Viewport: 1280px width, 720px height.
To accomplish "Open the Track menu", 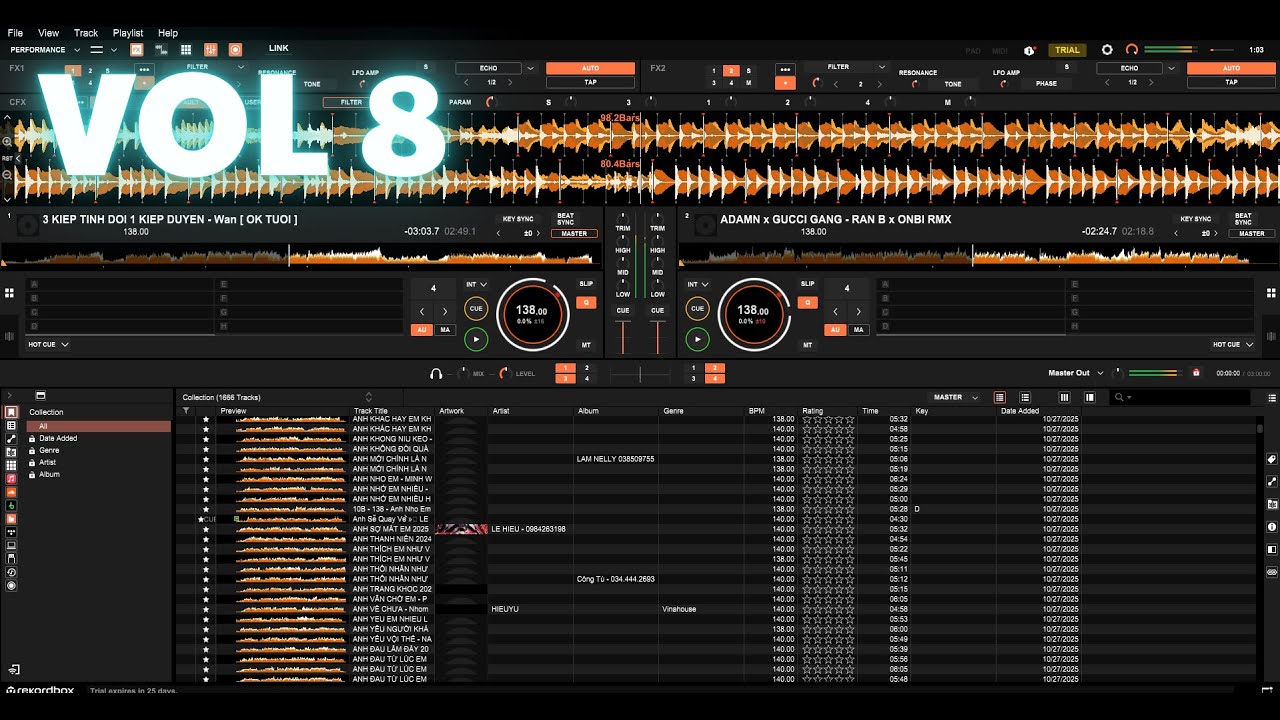I will (86, 33).
